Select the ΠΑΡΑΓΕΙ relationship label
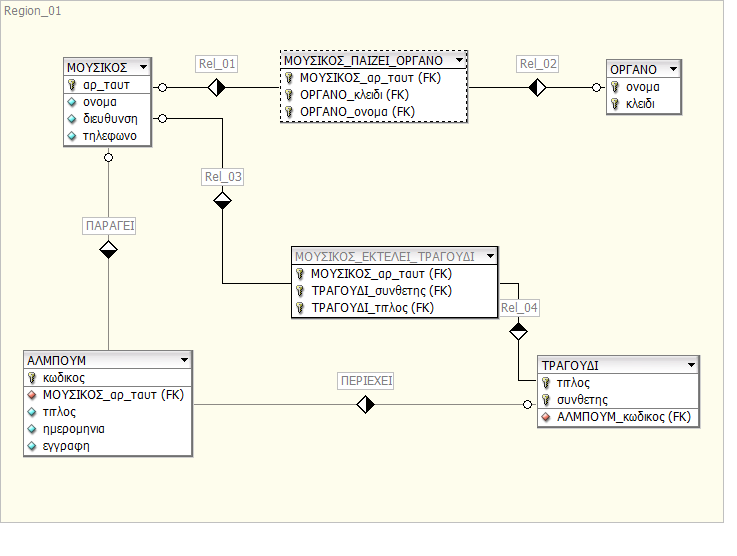The width and height of the screenshot is (737, 556). [110, 226]
